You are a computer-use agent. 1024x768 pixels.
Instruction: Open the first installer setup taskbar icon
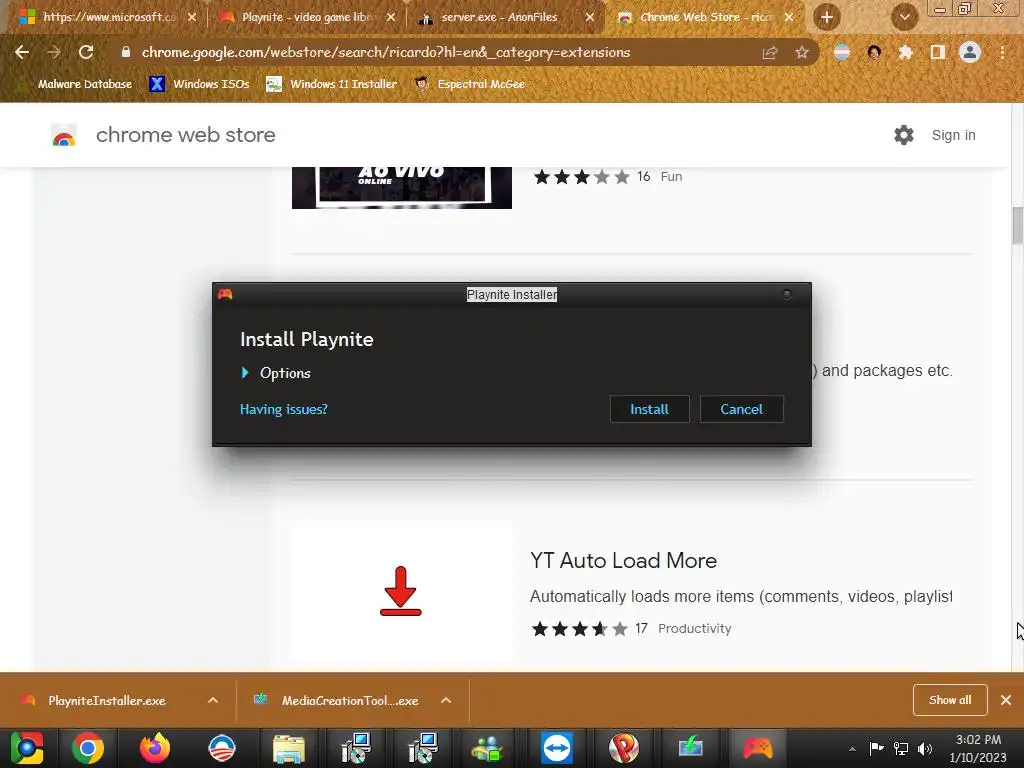(356, 748)
